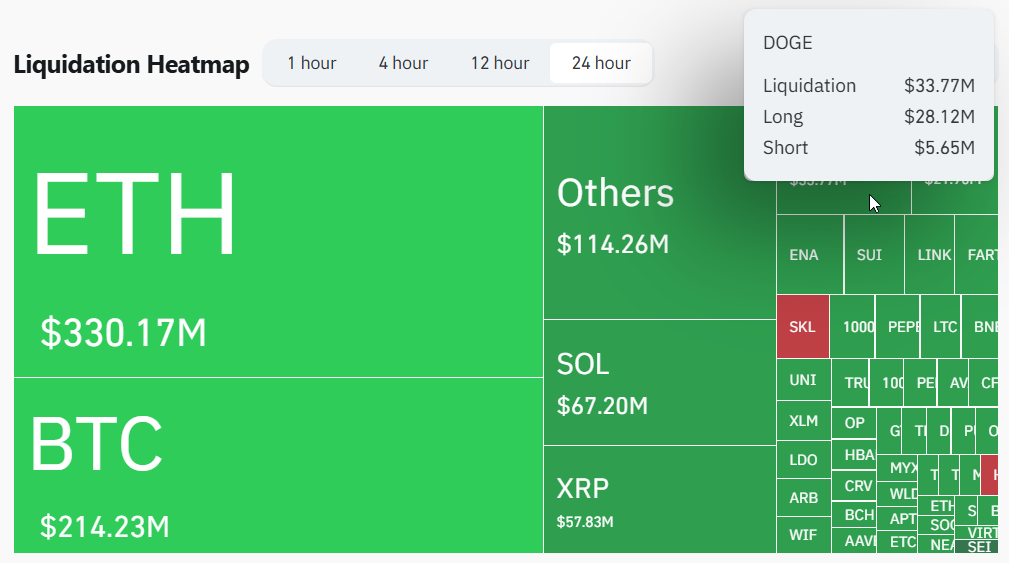Image resolution: width=1009 pixels, height=563 pixels.
Task: Select the ARB tile
Action: pos(803,498)
